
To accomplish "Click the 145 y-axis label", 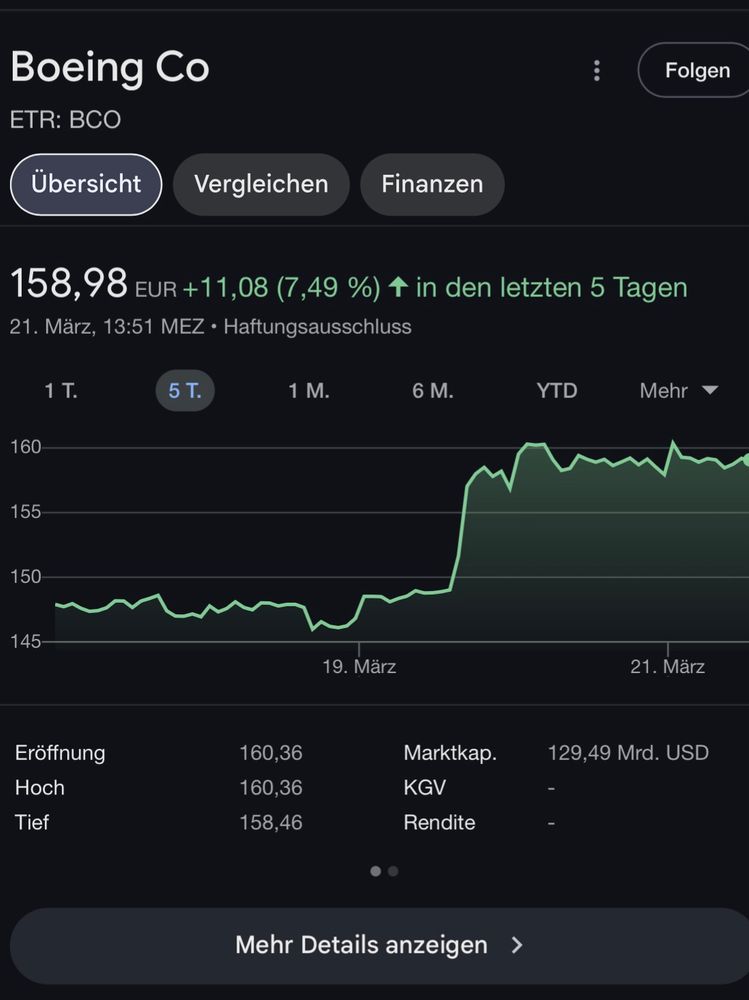I will pos(26,642).
